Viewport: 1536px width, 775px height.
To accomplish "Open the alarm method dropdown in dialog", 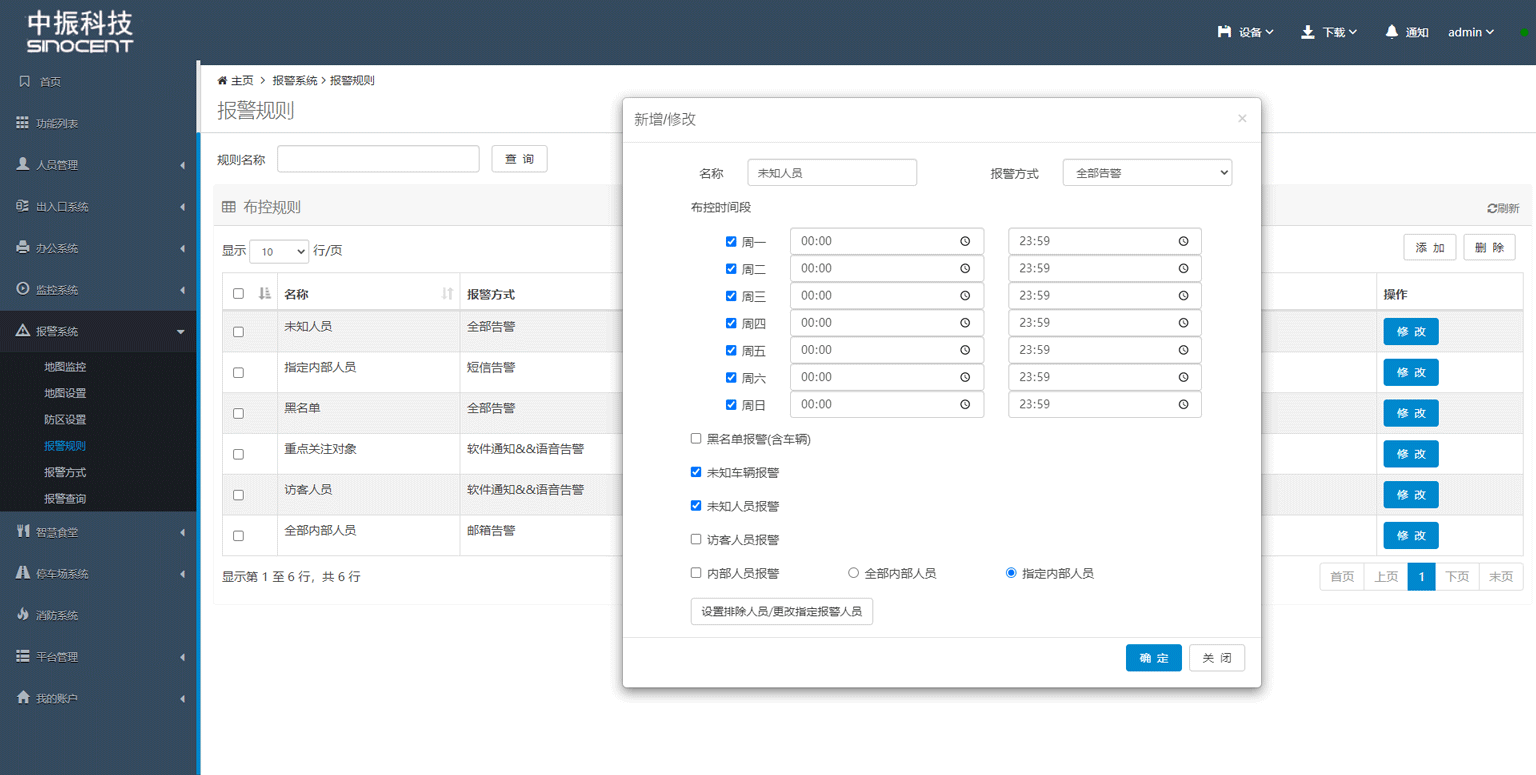I will coord(1147,173).
